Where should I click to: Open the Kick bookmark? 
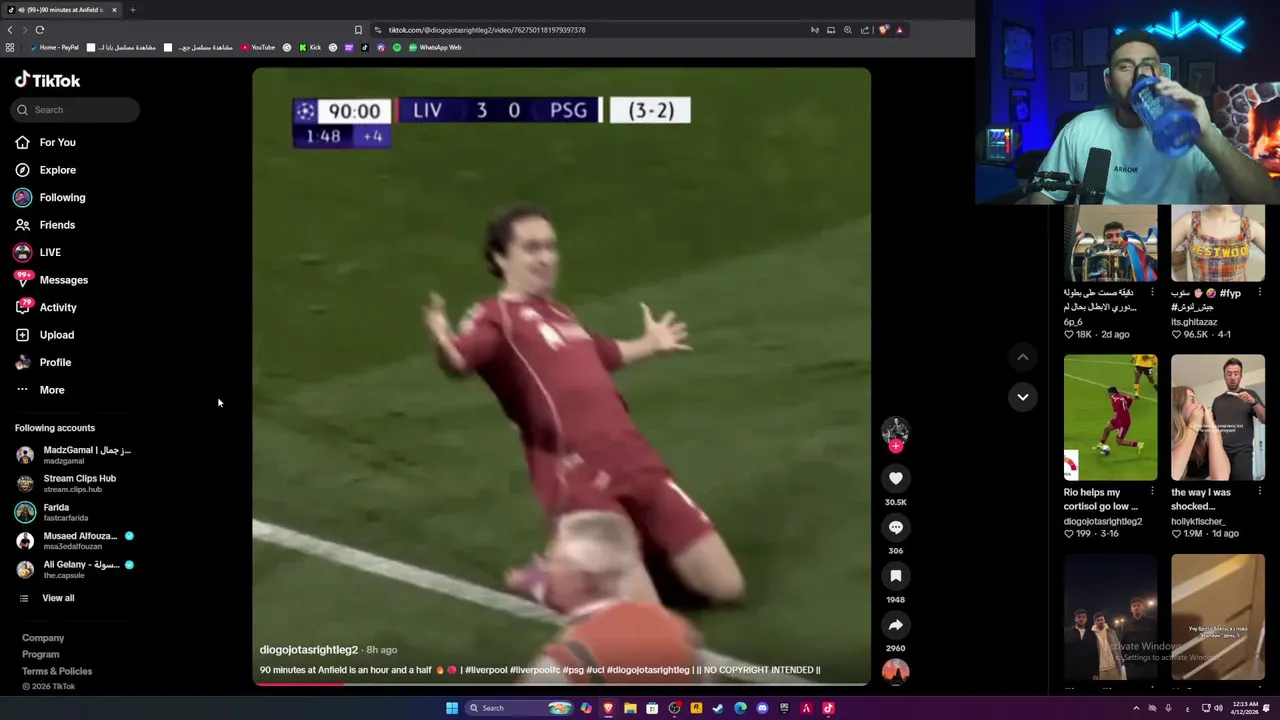309,47
